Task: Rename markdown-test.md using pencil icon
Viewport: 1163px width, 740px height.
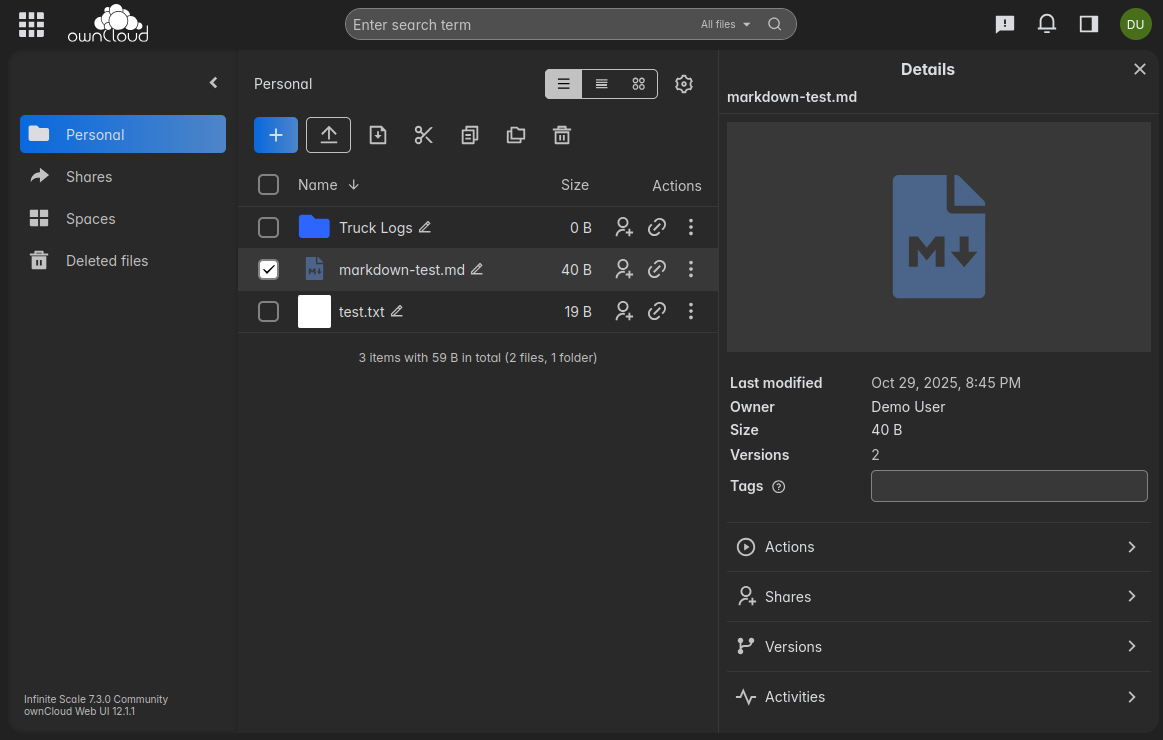Action: [477, 269]
